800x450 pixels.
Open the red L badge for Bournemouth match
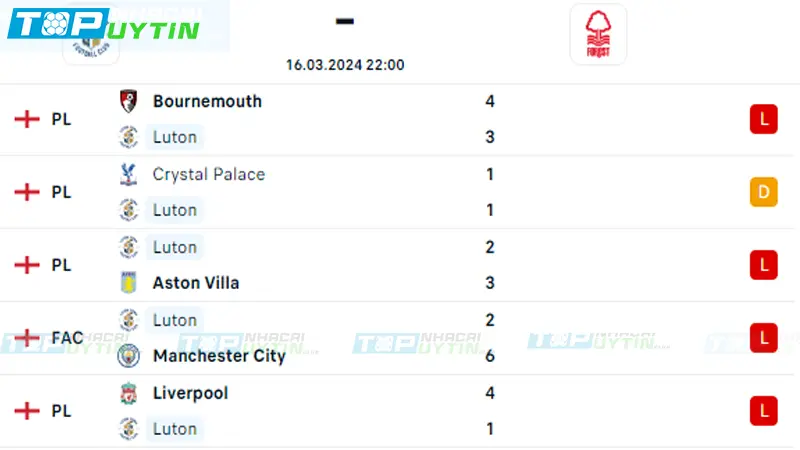pos(763,119)
